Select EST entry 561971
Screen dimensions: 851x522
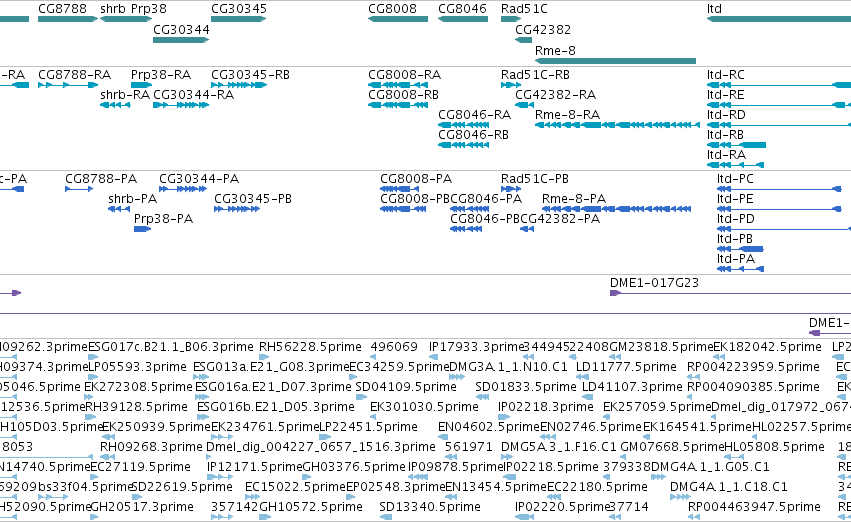[x=468, y=448]
